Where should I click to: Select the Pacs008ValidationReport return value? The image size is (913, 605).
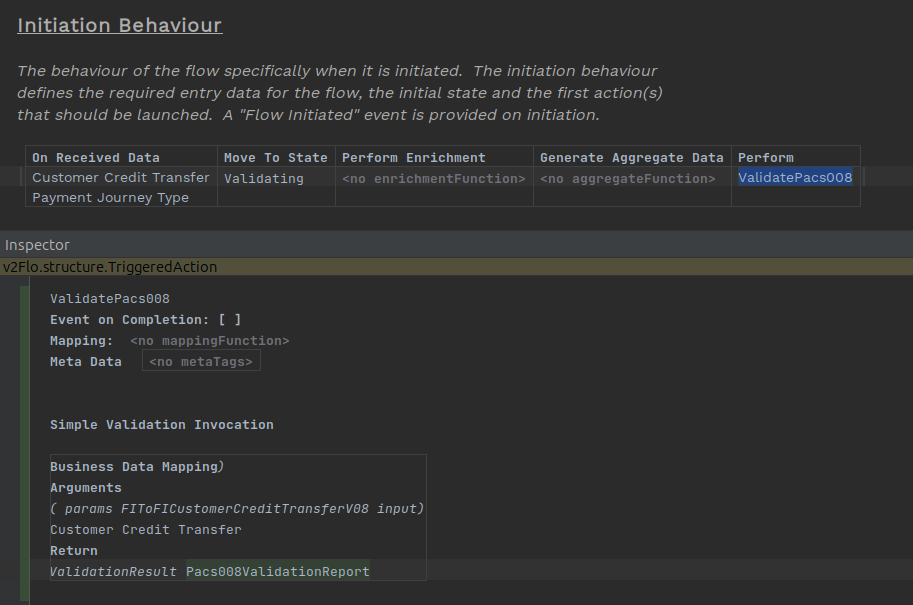tap(276, 571)
